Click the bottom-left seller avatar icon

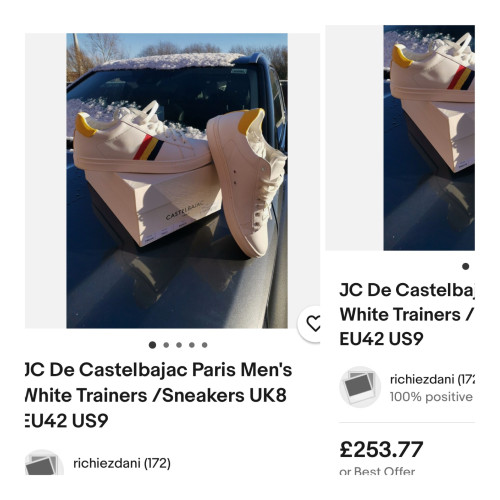point(44,462)
